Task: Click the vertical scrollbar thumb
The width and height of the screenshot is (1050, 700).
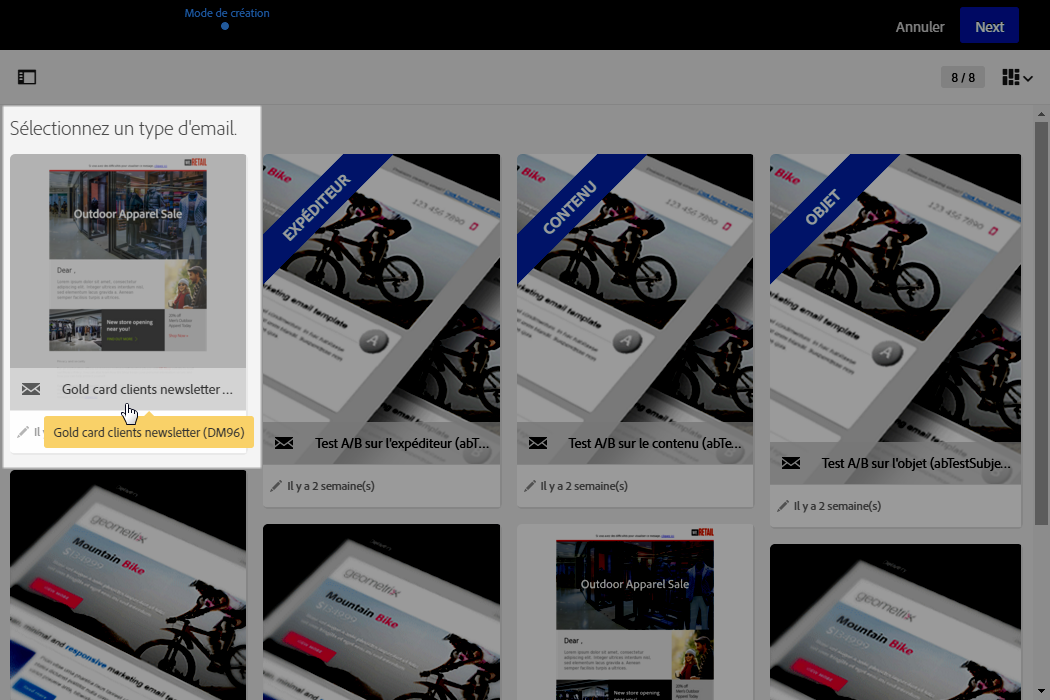Action: (x=1041, y=323)
